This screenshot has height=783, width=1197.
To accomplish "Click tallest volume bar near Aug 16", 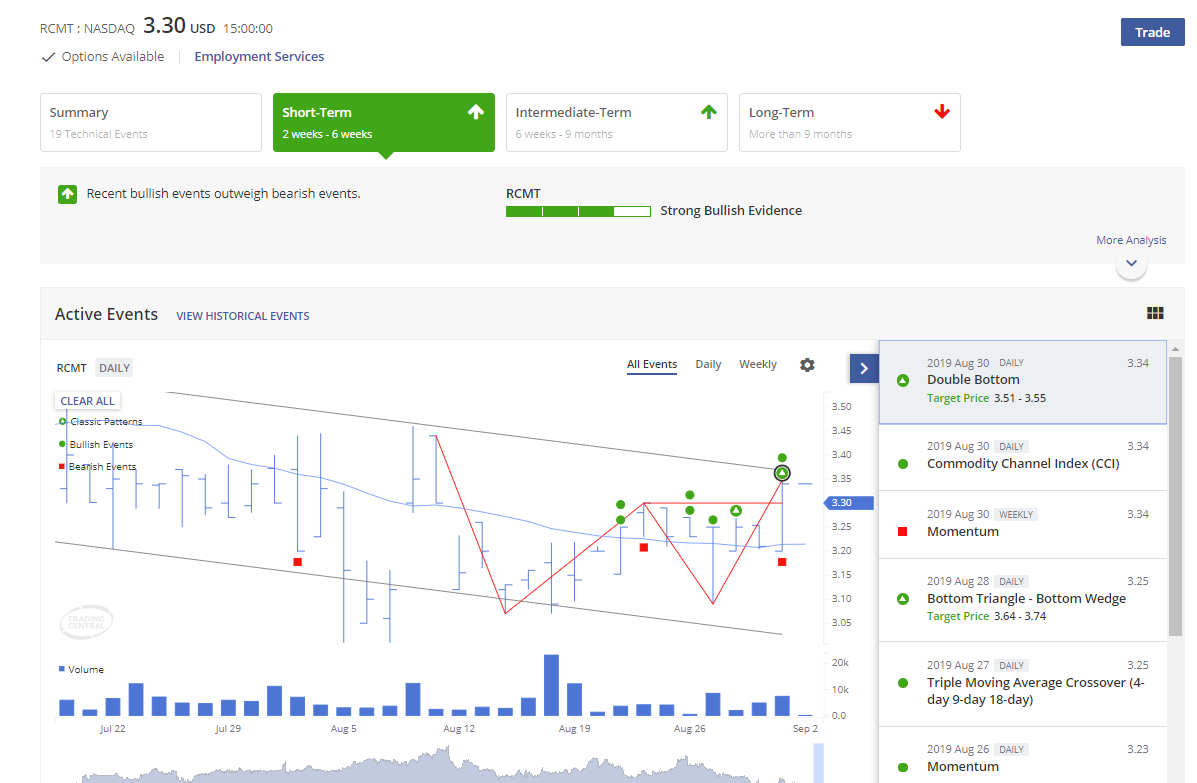I will (x=551, y=685).
